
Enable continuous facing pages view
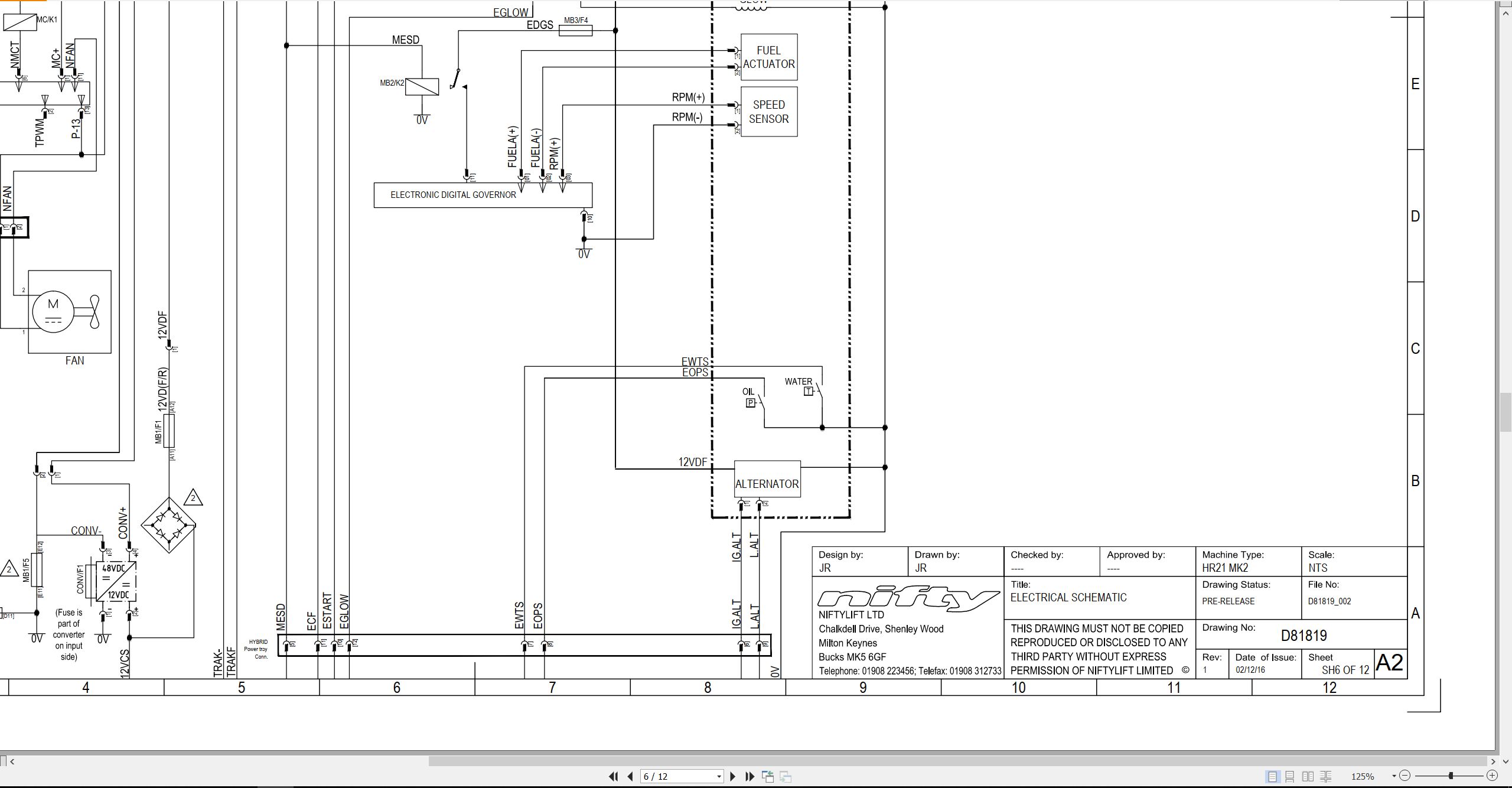(x=1326, y=776)
